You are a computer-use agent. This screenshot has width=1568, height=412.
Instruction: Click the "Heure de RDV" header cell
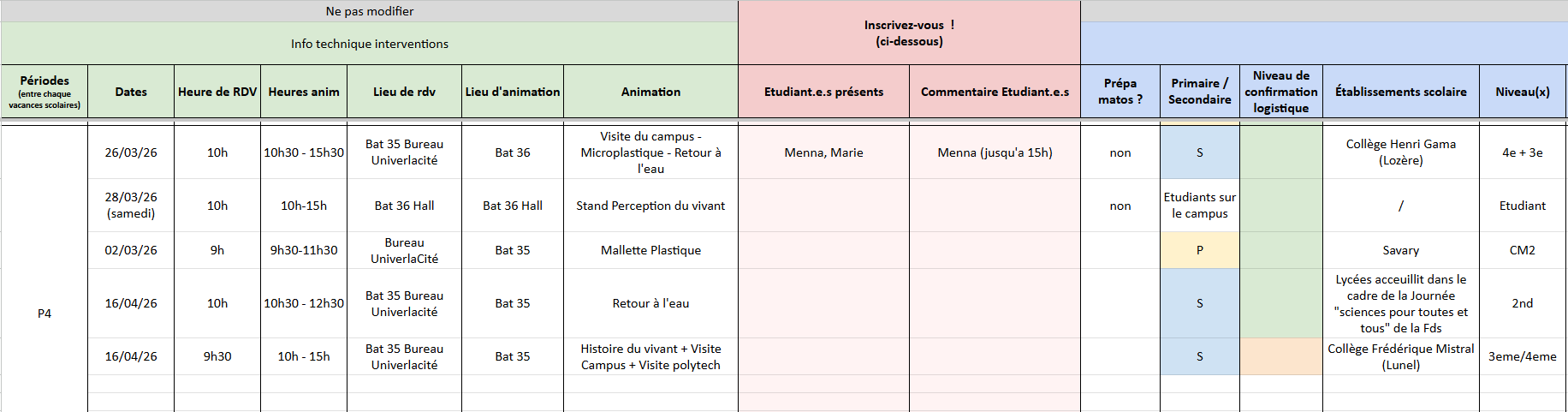[217, 92]
